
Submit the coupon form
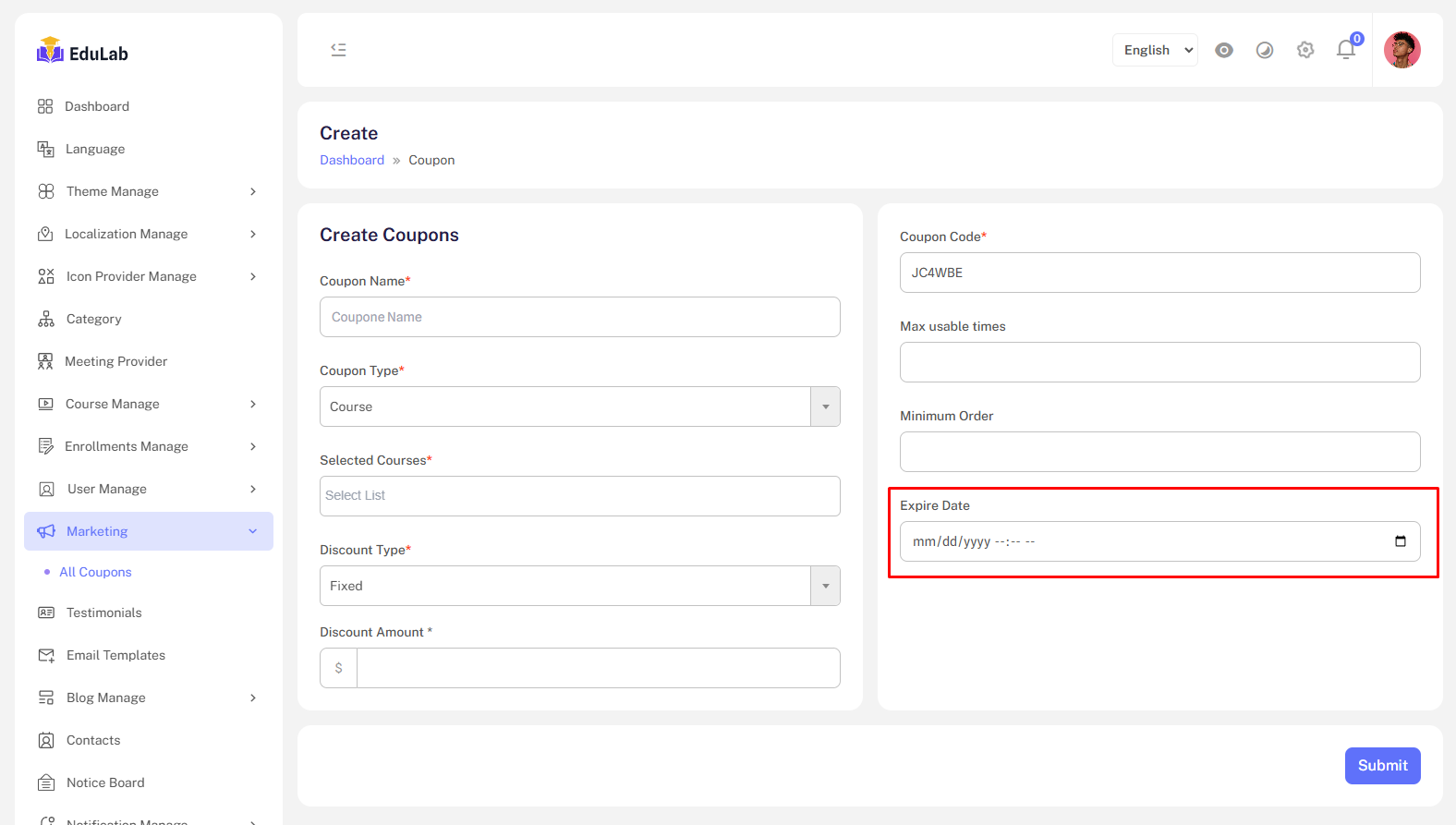(x=1382, y=765)
